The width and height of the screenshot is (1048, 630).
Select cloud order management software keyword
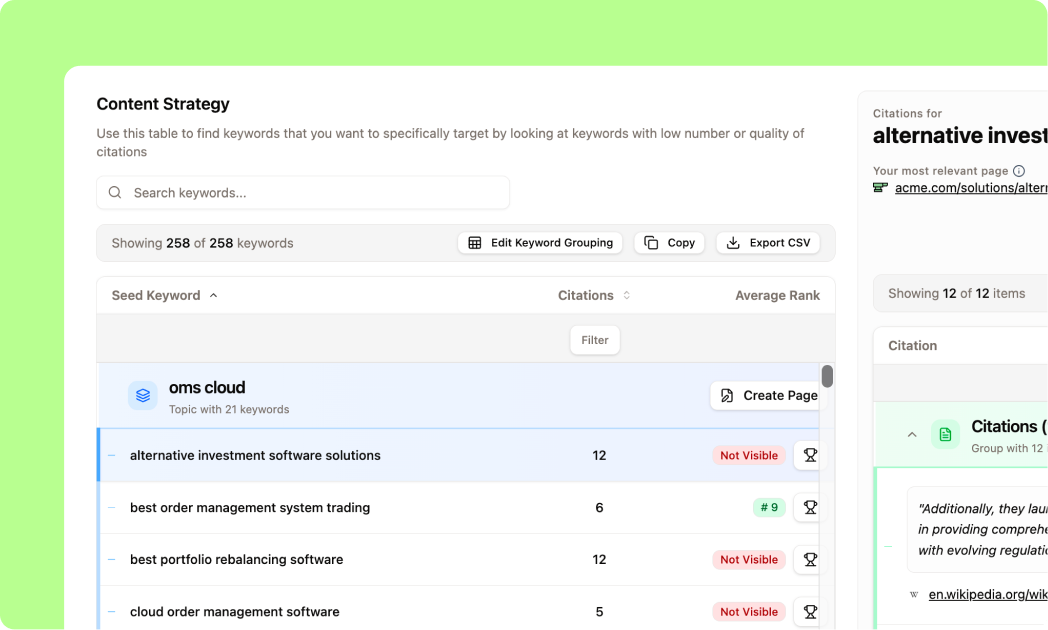[235, 612]
